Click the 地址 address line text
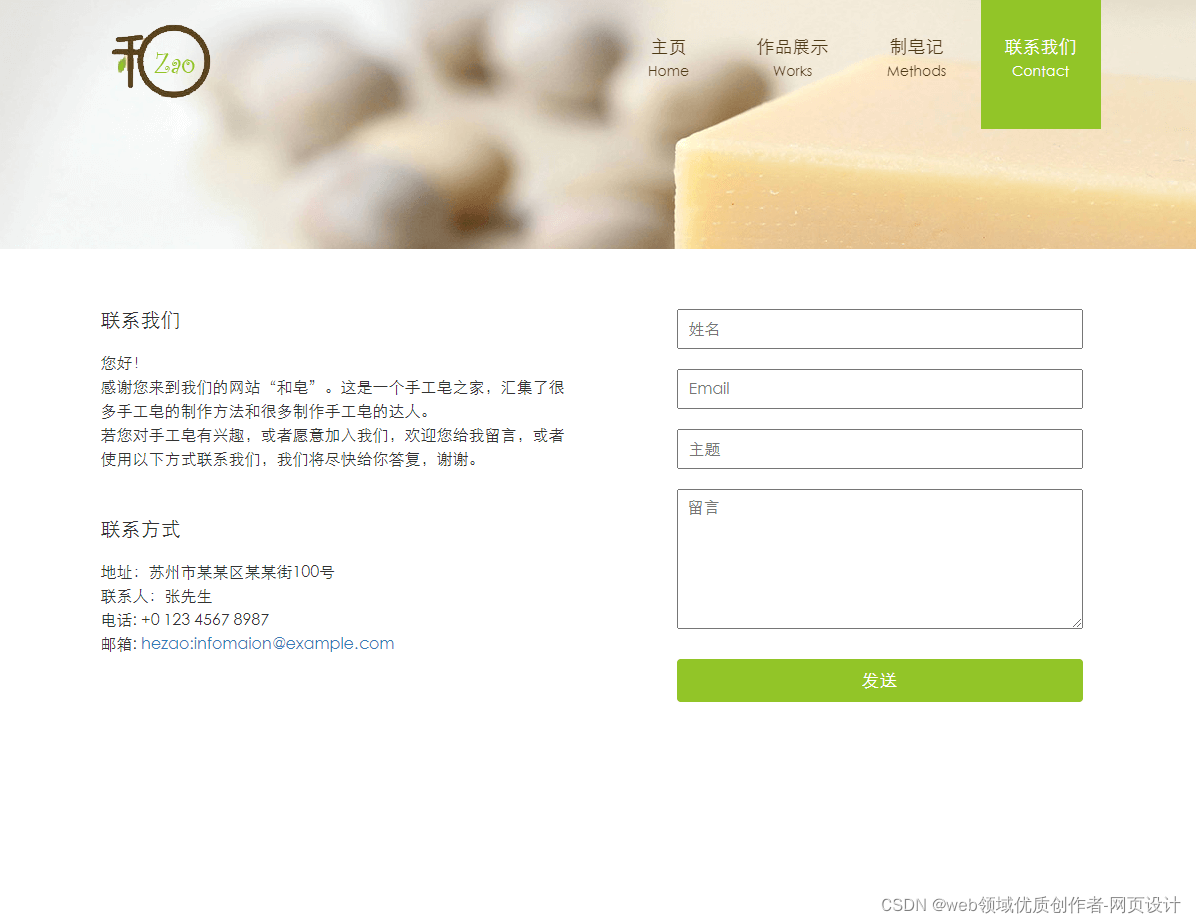Screen dimensions: 1196x923 [x=217, y=572]
